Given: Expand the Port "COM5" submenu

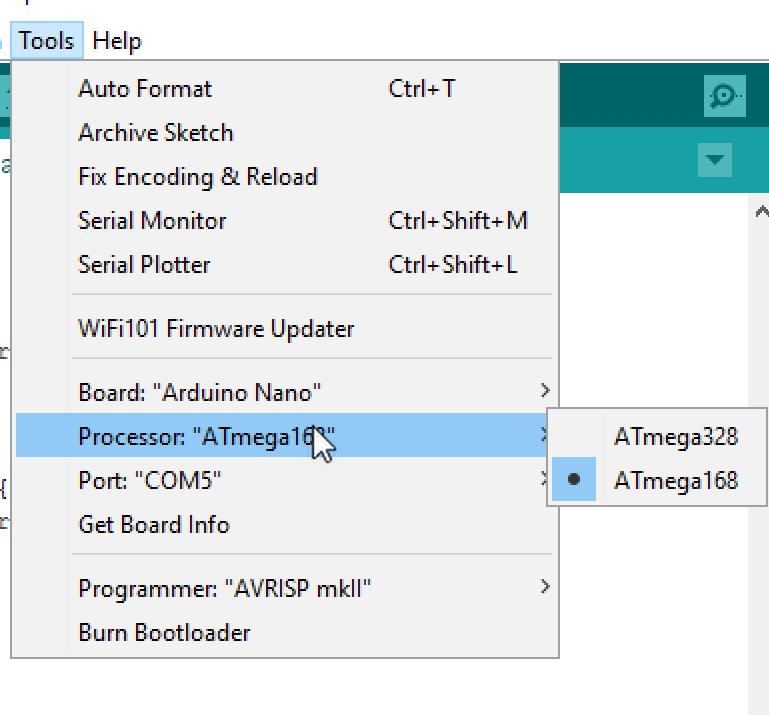Looking at the screenshot, I should pos(284,480).
